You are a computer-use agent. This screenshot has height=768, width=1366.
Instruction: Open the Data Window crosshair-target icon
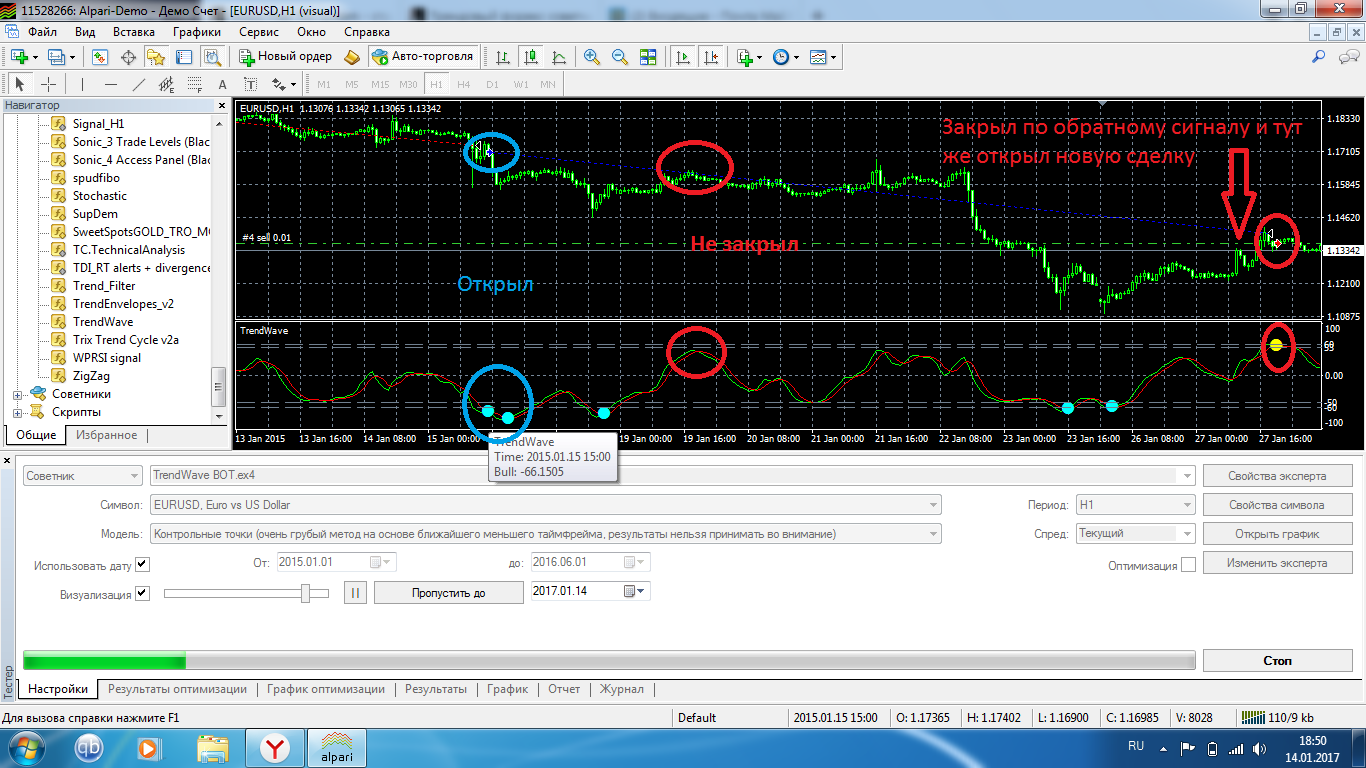point(128,57)
